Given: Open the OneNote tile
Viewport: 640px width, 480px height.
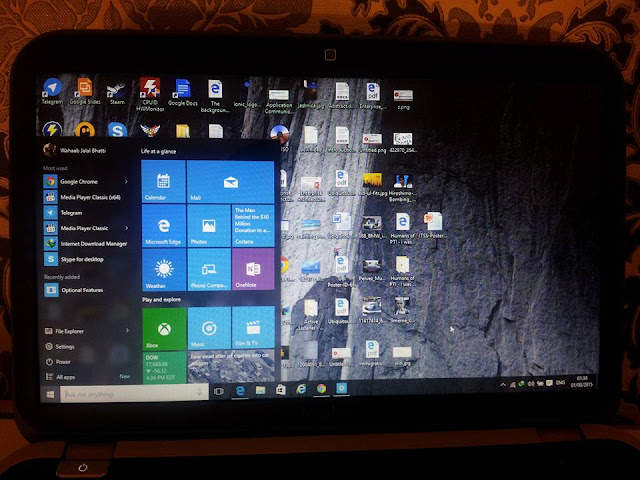Looking at the screenshot, I should coord(253,269).
